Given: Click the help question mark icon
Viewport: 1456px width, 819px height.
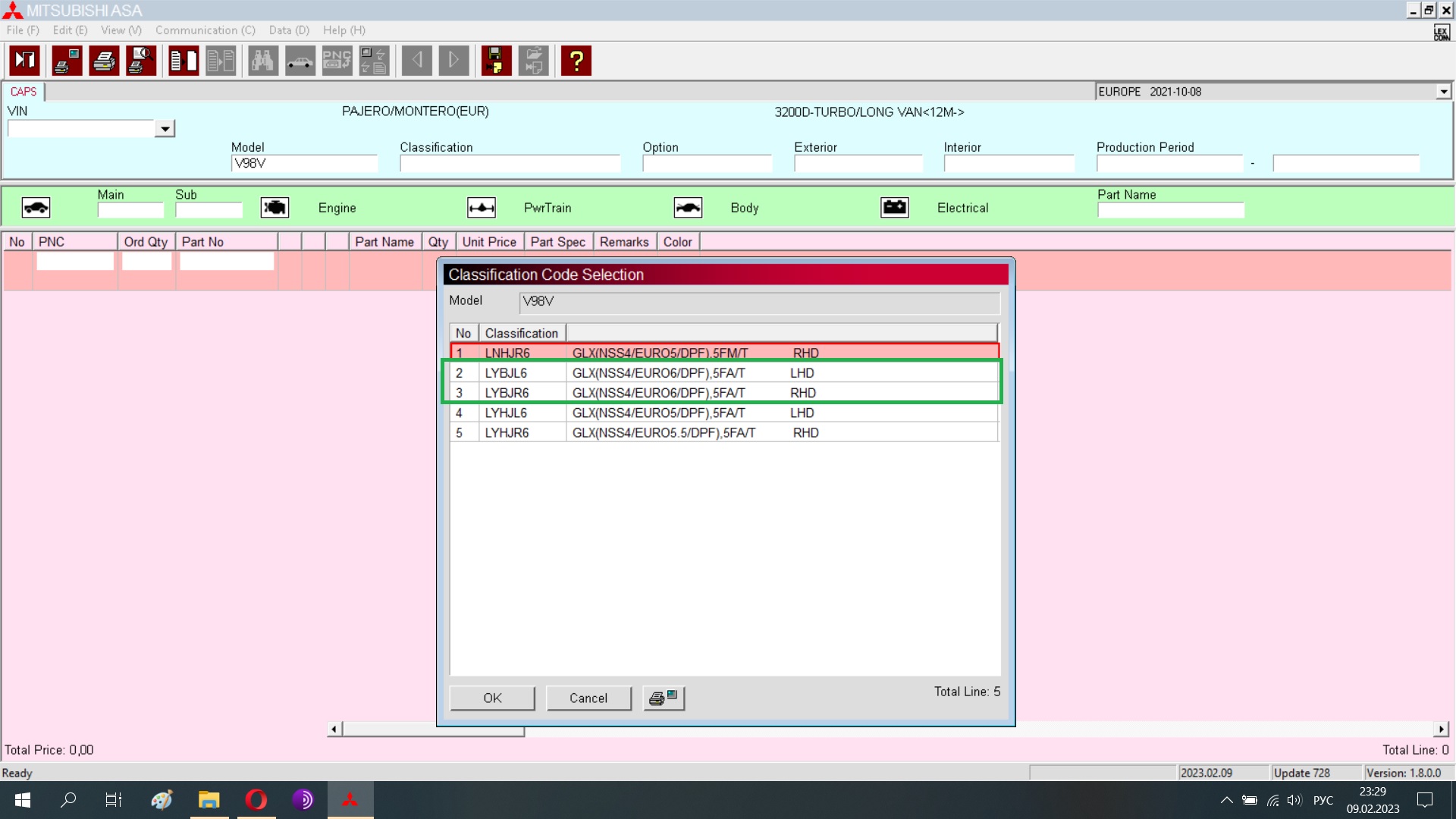Looking at the screenshot, I should click(x=576, y=61).
